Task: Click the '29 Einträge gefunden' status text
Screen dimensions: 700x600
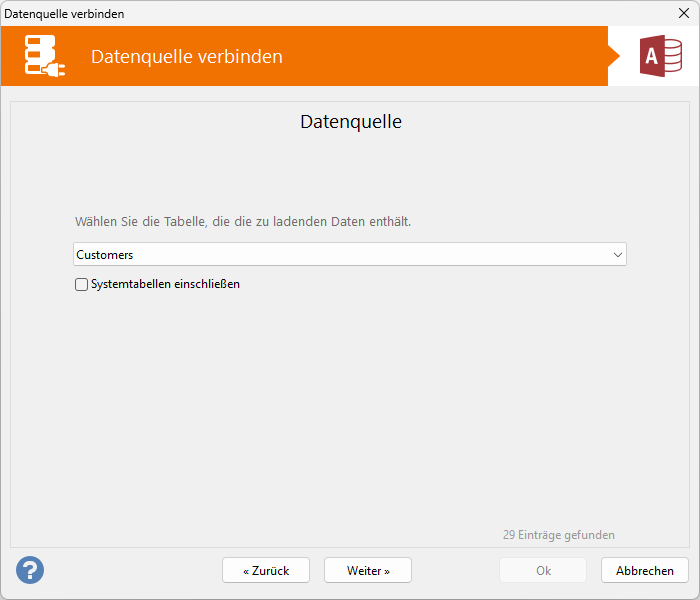Action: [558, 535]
